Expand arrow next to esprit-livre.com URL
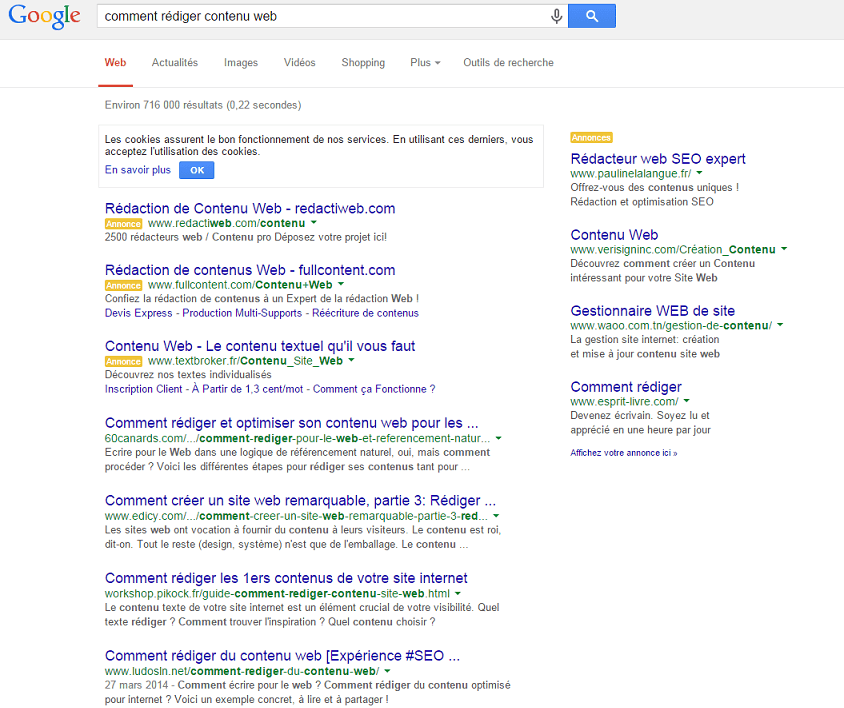This screenshot has width=844, height=708. (686, 401)
